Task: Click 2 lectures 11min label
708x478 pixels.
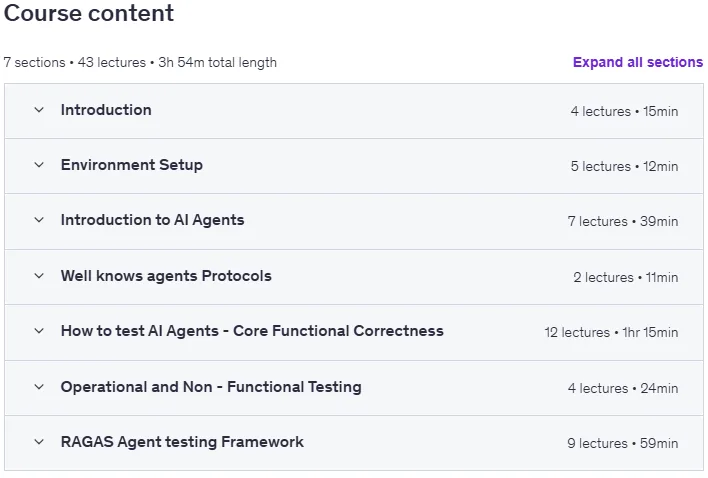Action: pos(626,278)
